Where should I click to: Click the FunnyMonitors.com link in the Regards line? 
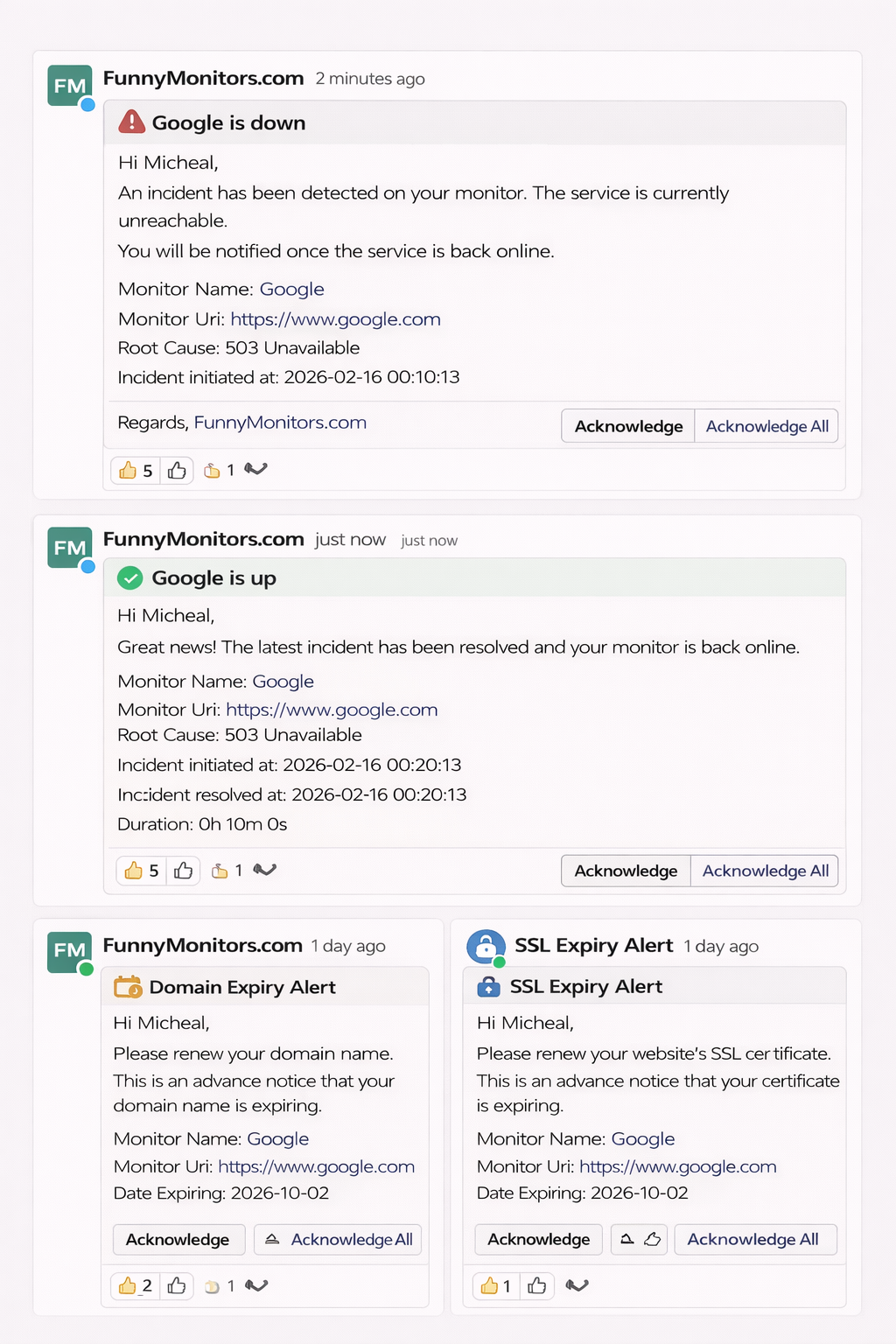point(281,423)
